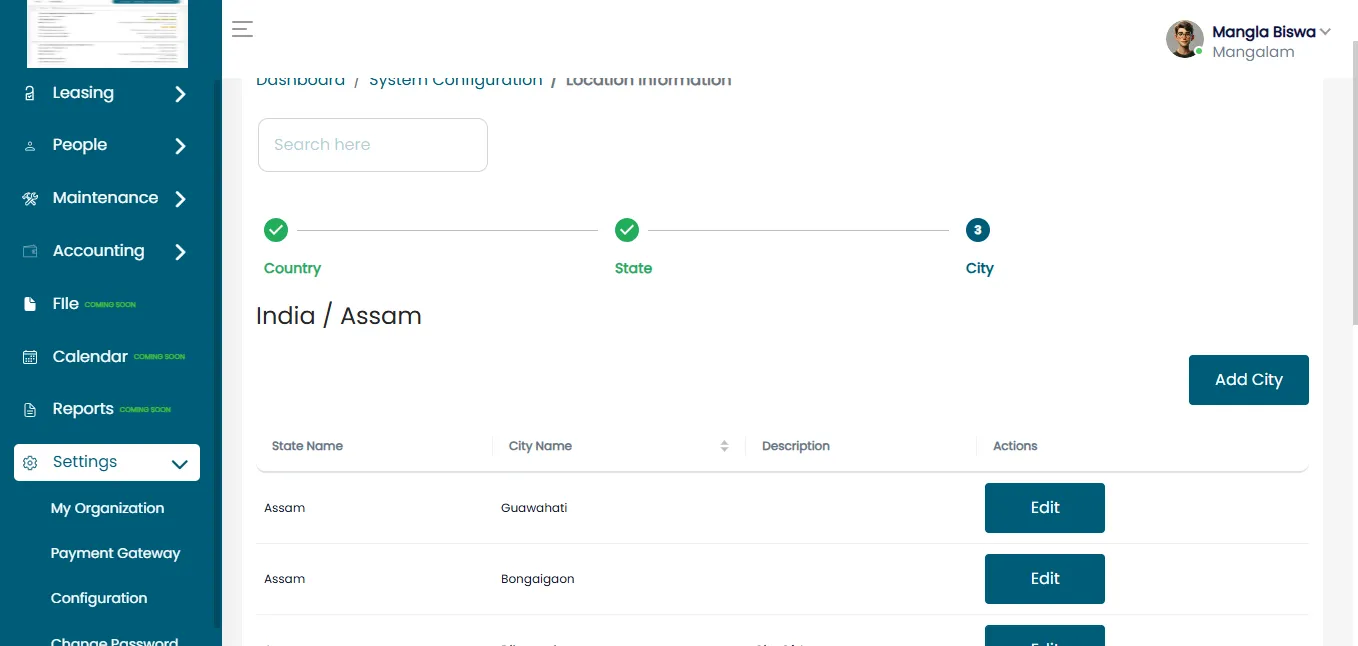This screenshot has height=646, width=1358.
Task: Click the India / Assam heading
Action: point(339,316)
